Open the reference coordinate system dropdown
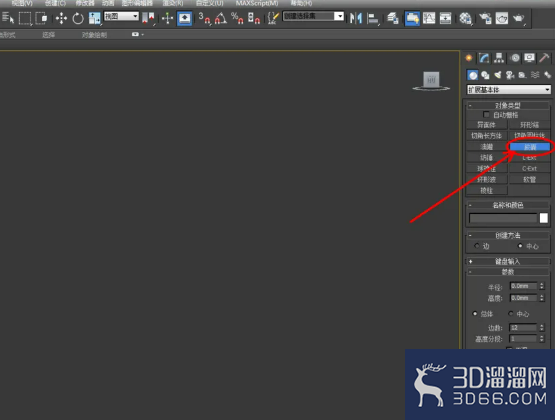This screenshot has width=555, height=420. pos(121,16)
